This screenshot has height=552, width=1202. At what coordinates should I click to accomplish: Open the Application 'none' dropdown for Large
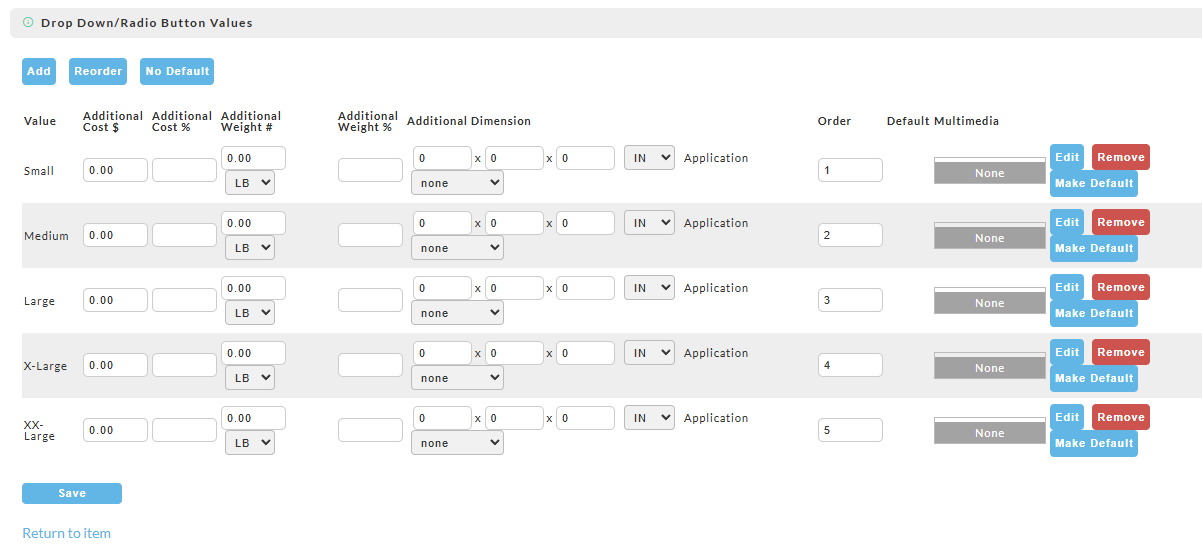[457, 313]
